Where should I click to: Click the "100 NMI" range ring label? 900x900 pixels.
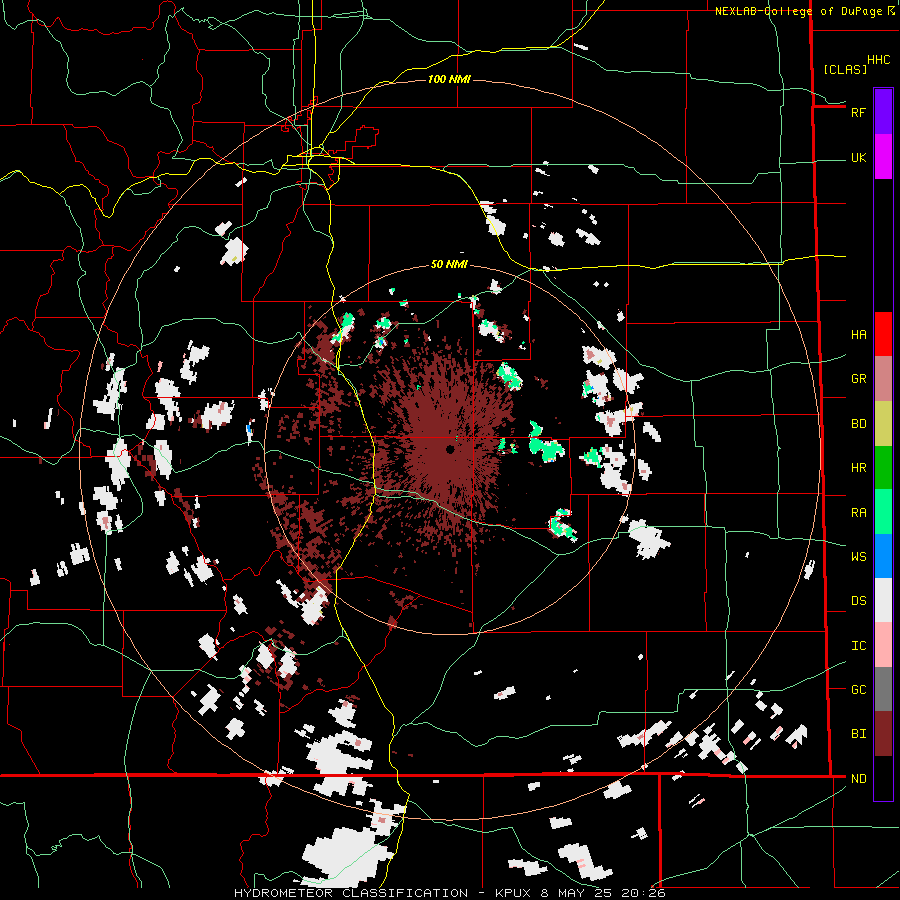pos(449,79)
